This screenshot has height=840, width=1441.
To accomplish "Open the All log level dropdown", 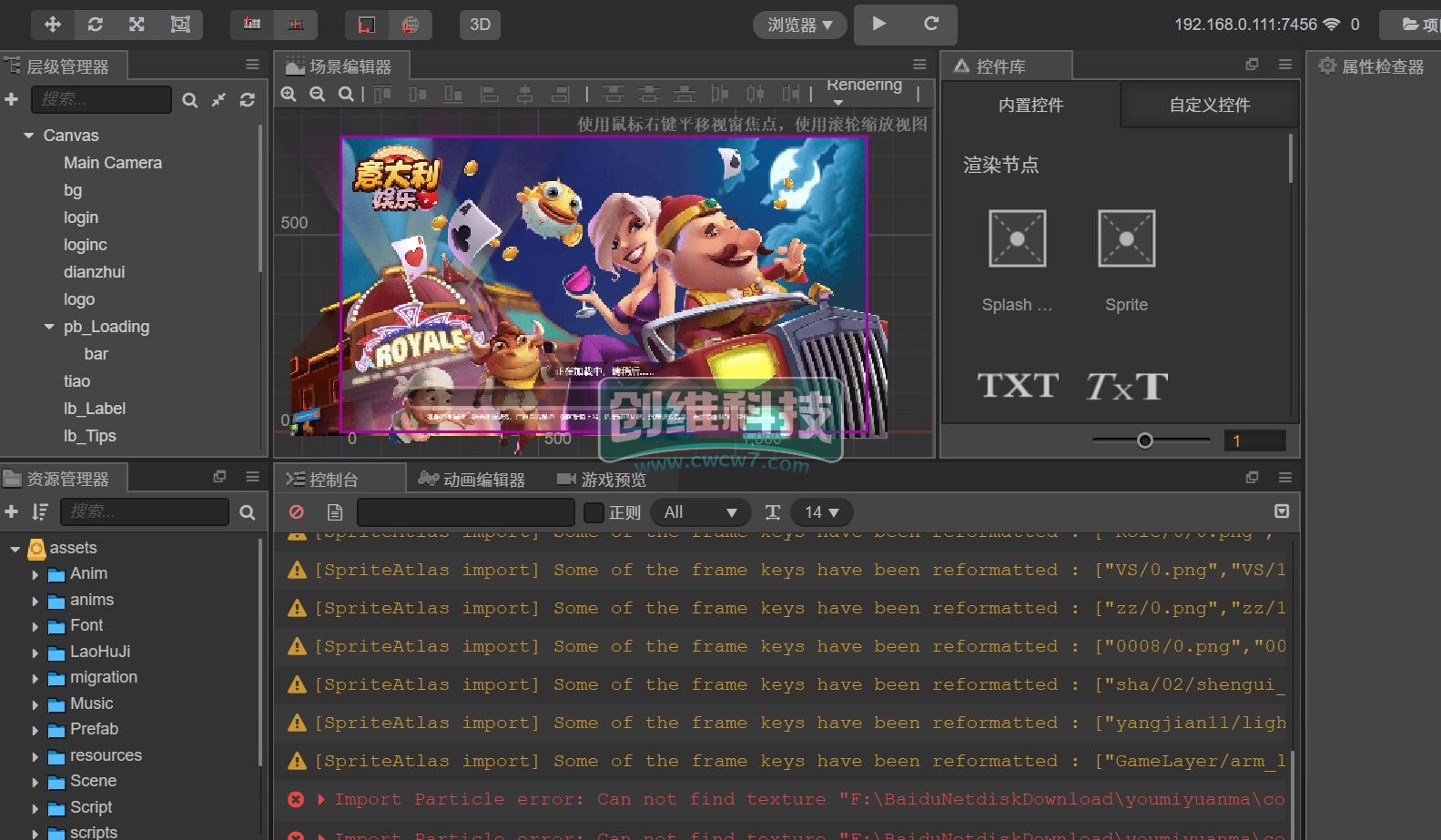I will (700, 512).
